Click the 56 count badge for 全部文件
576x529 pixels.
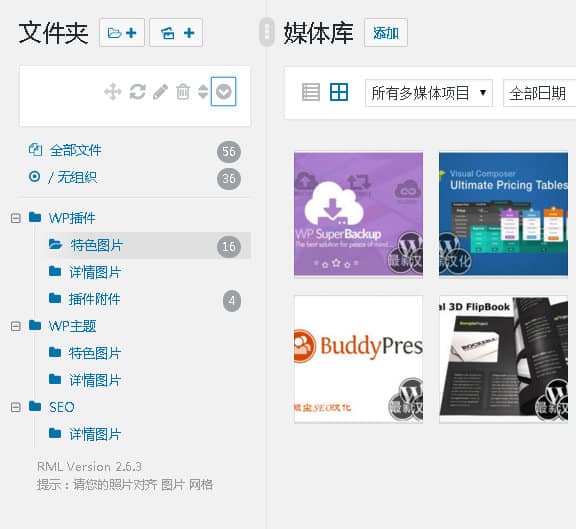[228, 151]
